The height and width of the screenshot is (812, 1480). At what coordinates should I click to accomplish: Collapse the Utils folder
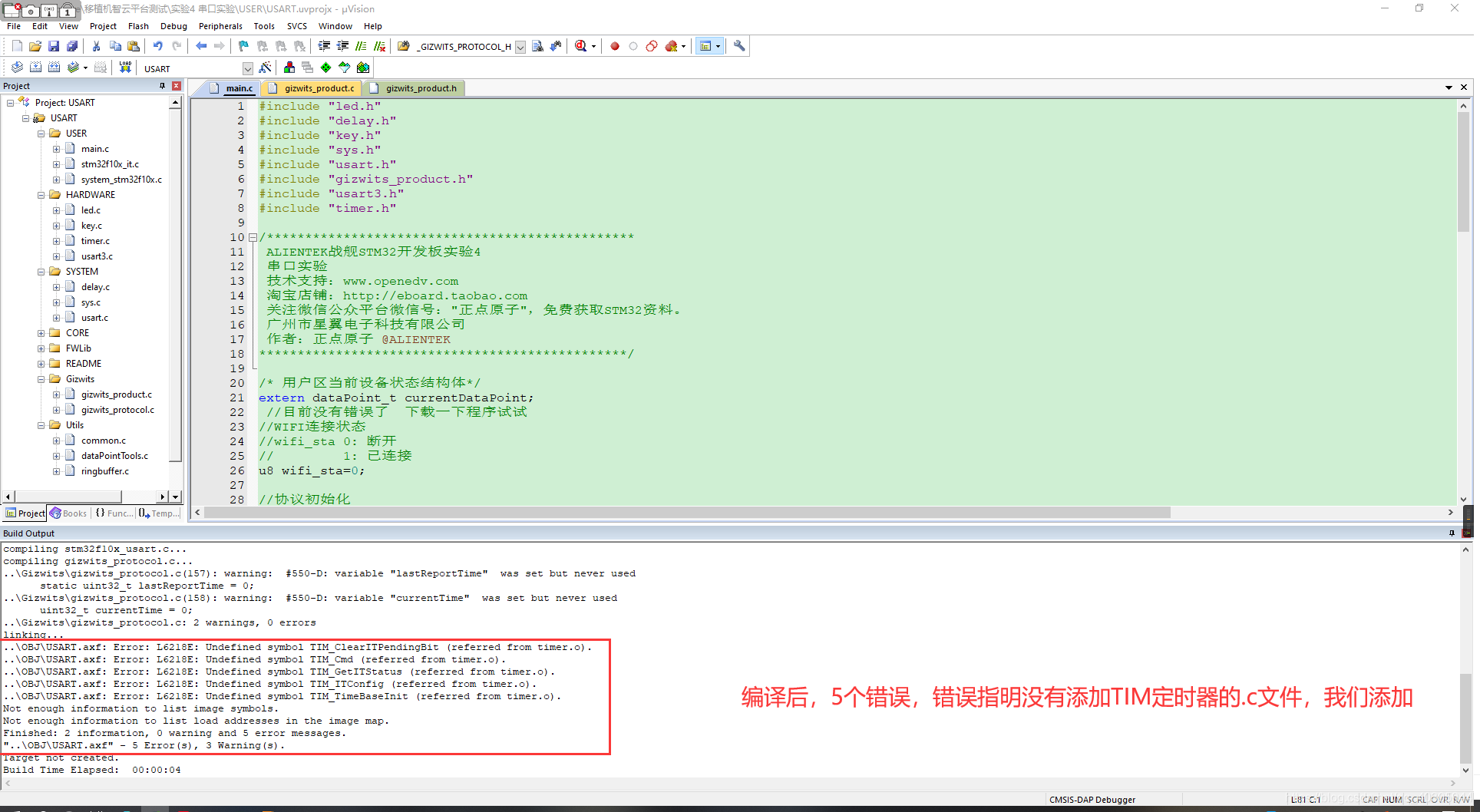coord(41,425)
